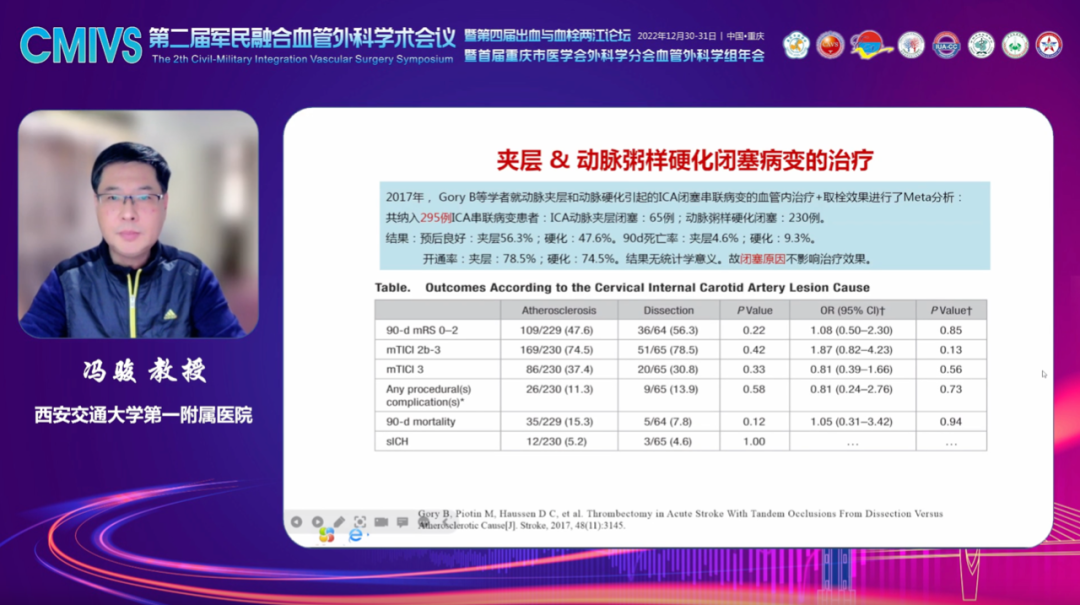Click the red text 闭塞原因
The height and width of the screenshot is (605, 1080).
pos(762,259)
